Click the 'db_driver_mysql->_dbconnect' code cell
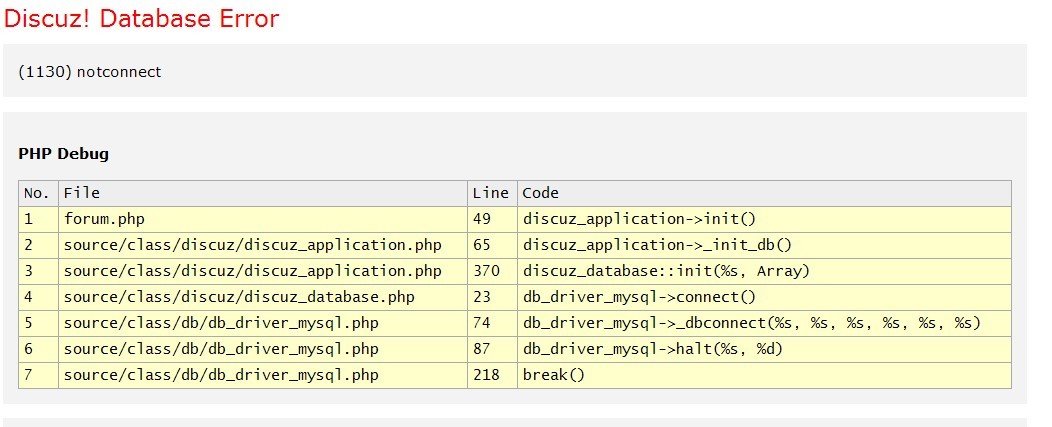The height and width of the screenshot is (427, 1052). [x=764, y=324]
